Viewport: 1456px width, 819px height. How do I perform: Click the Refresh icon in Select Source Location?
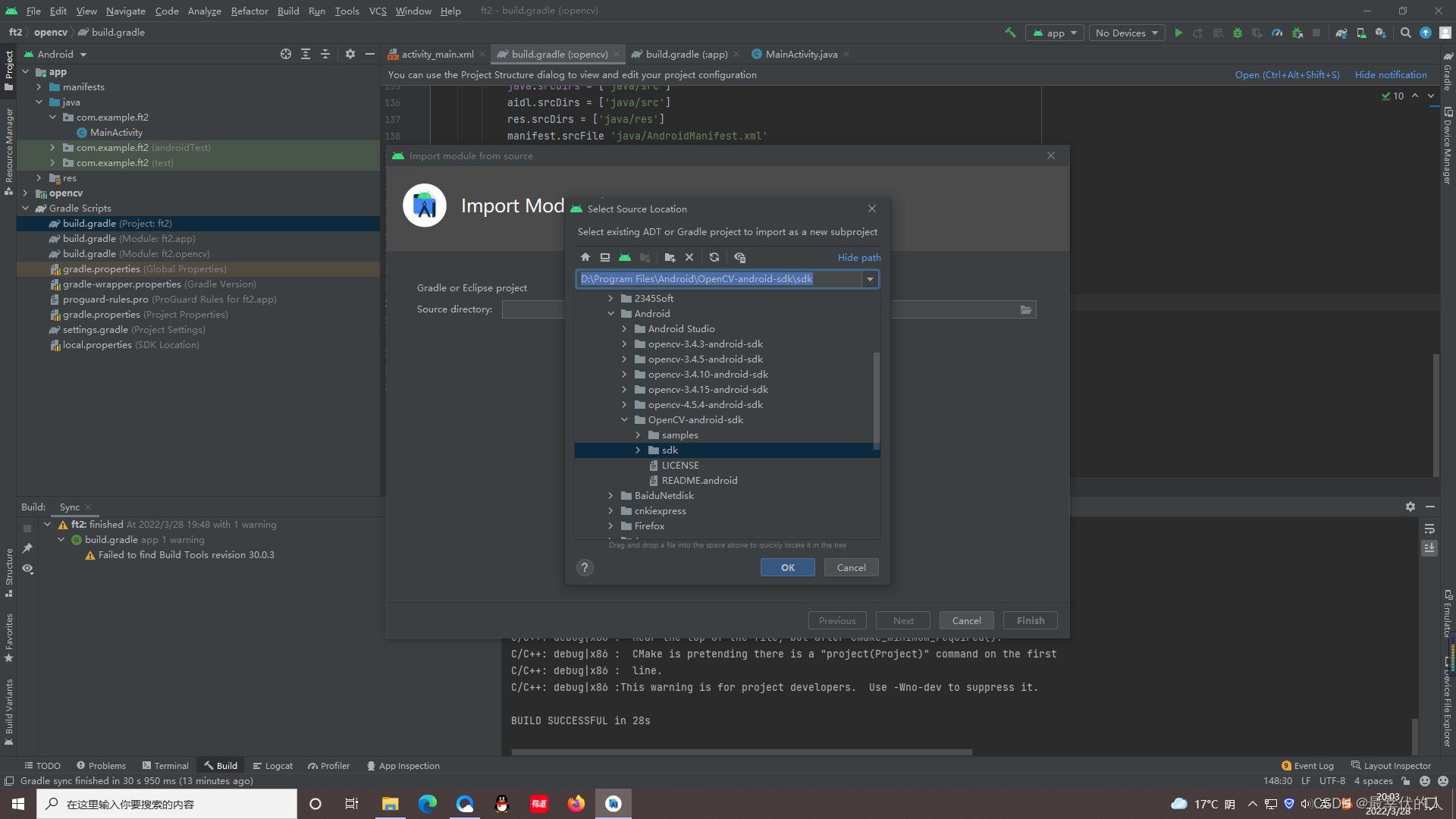pyautogui.click(x=714, y=258)
